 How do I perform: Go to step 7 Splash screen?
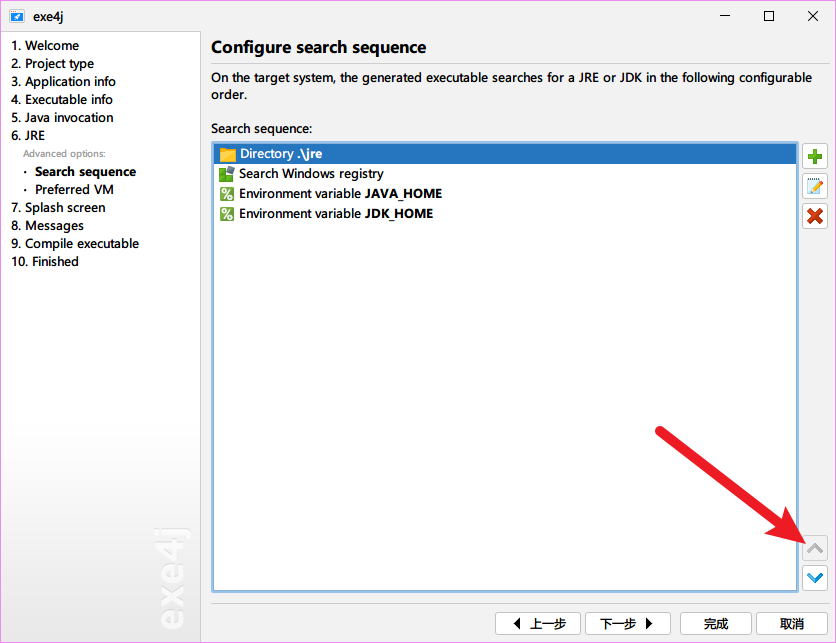tap(58, 208)
